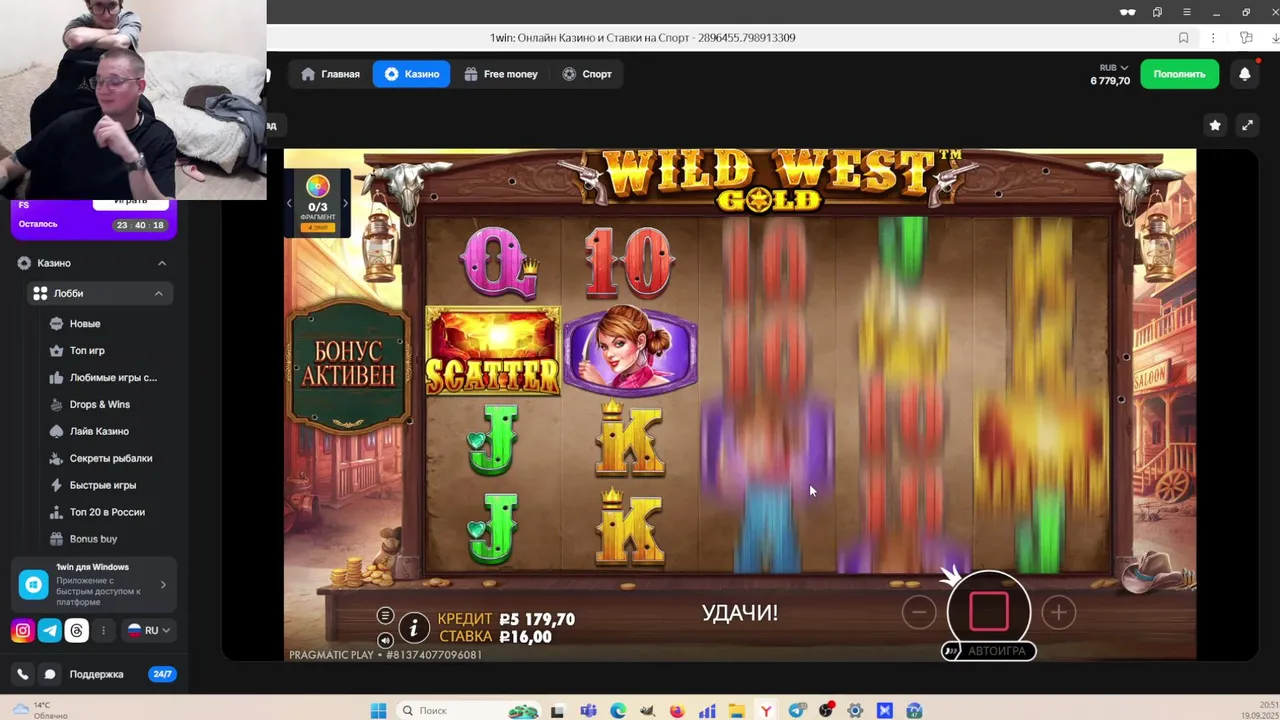Open the Windows Start menu

[x=378, y=711]
